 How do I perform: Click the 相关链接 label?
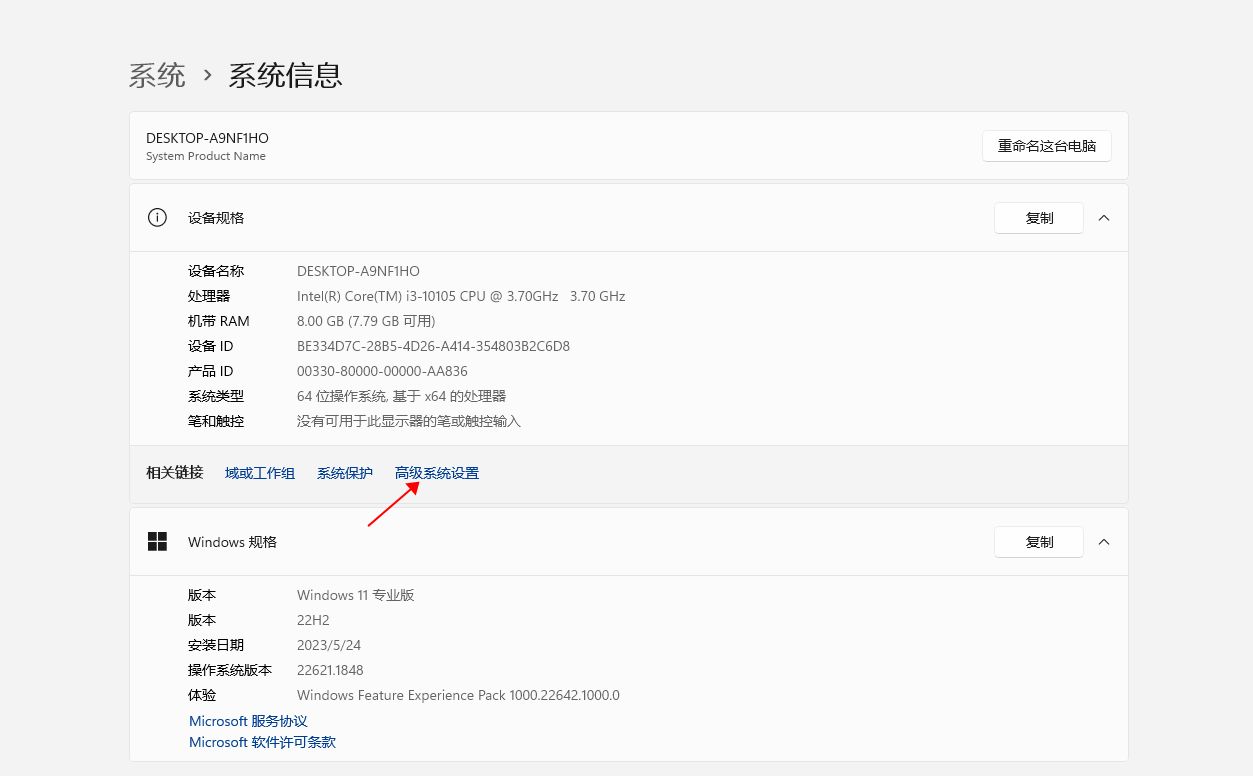click(x=174, y=473)
